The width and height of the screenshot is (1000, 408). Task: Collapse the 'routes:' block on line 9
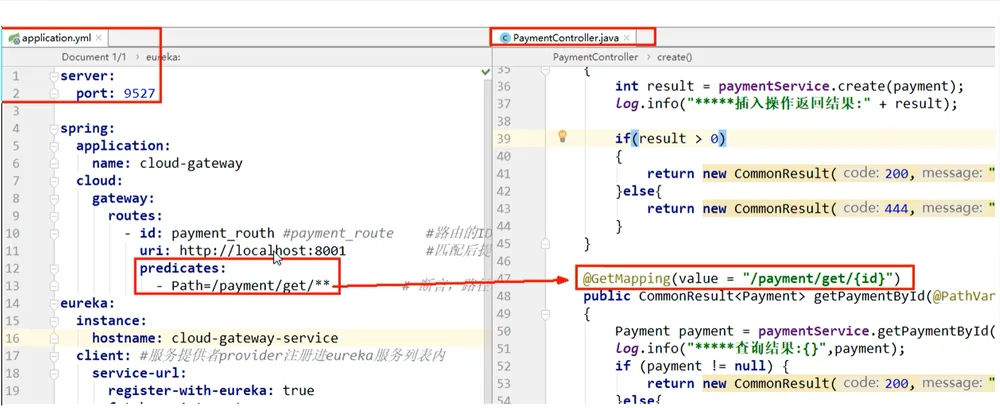54,216
